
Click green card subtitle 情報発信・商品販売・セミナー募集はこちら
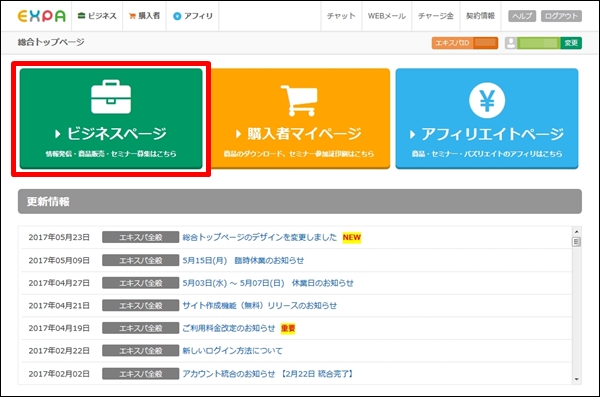tap(111, 154)
